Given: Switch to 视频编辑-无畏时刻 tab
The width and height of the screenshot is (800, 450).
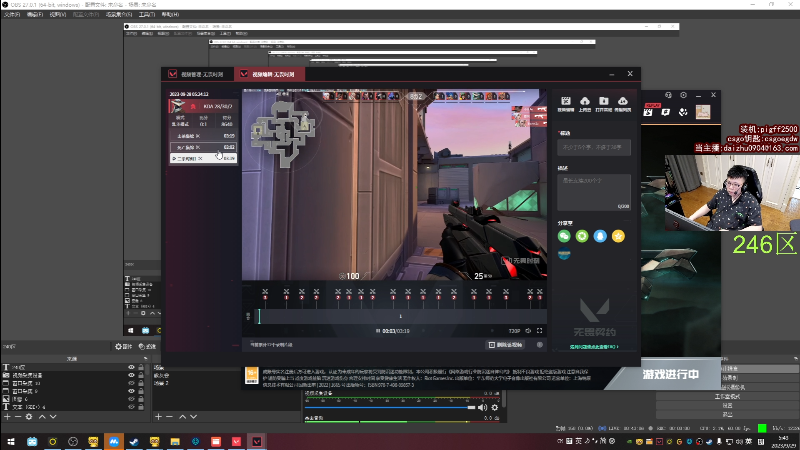Looking at the screenshot, I should (x=269, y=74).
